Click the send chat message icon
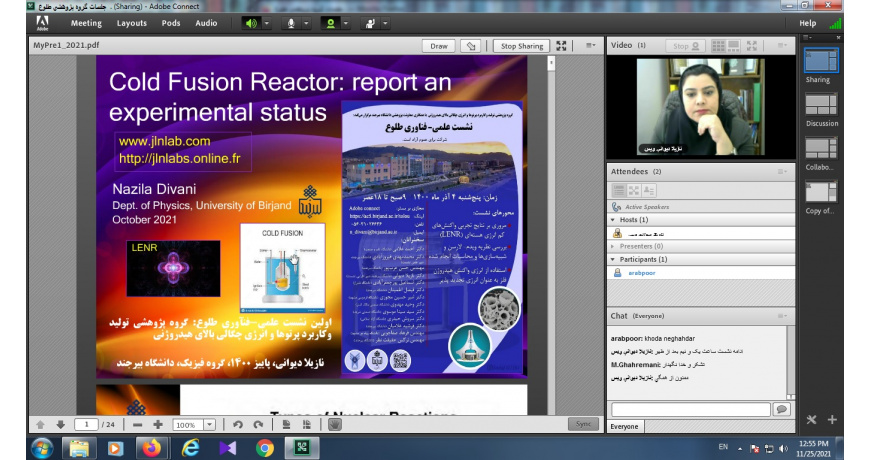 pos(782,410)
